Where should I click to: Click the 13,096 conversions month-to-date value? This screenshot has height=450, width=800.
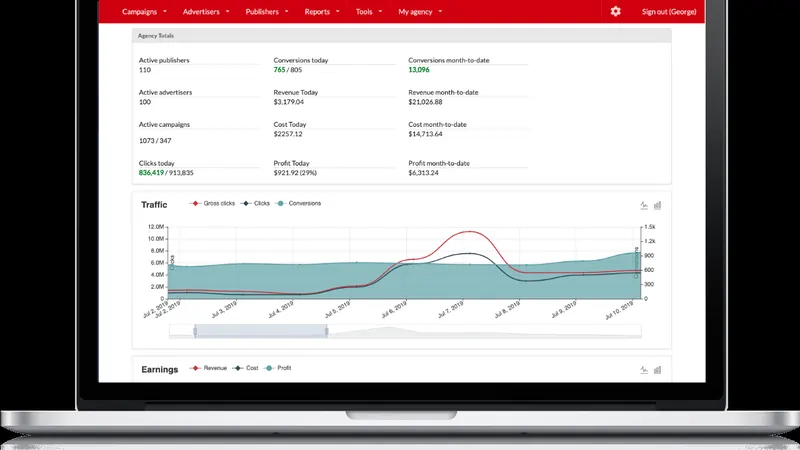point(418,70)
